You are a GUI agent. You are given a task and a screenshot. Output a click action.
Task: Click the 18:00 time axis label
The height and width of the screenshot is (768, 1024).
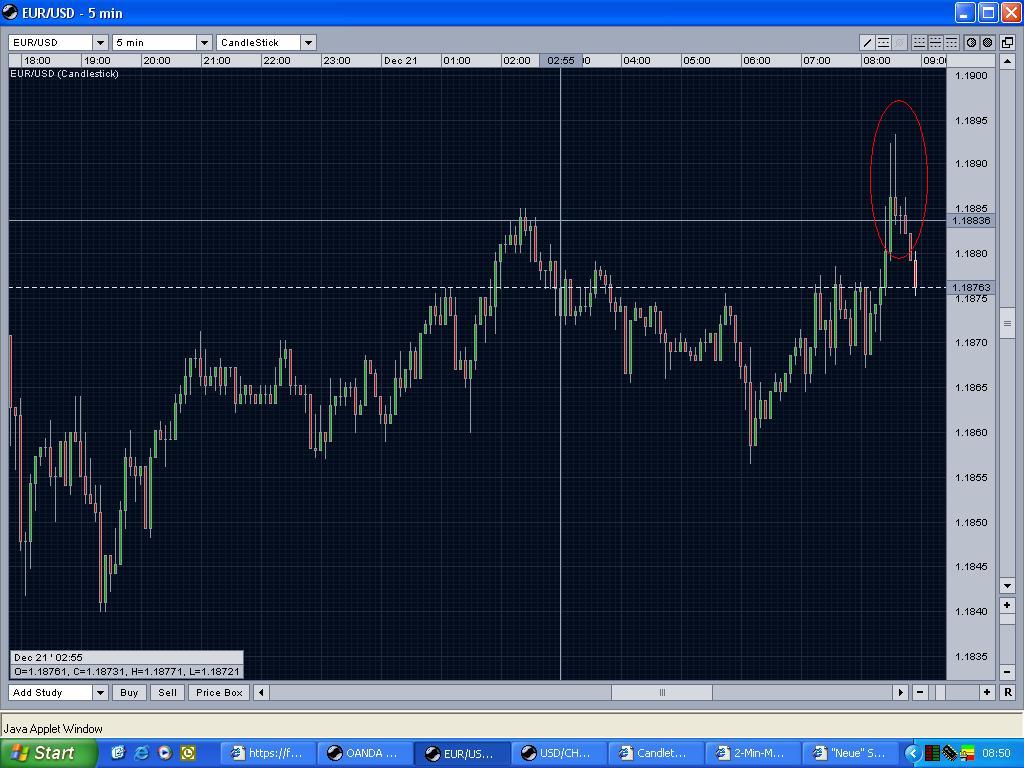(x=37, y=61)
